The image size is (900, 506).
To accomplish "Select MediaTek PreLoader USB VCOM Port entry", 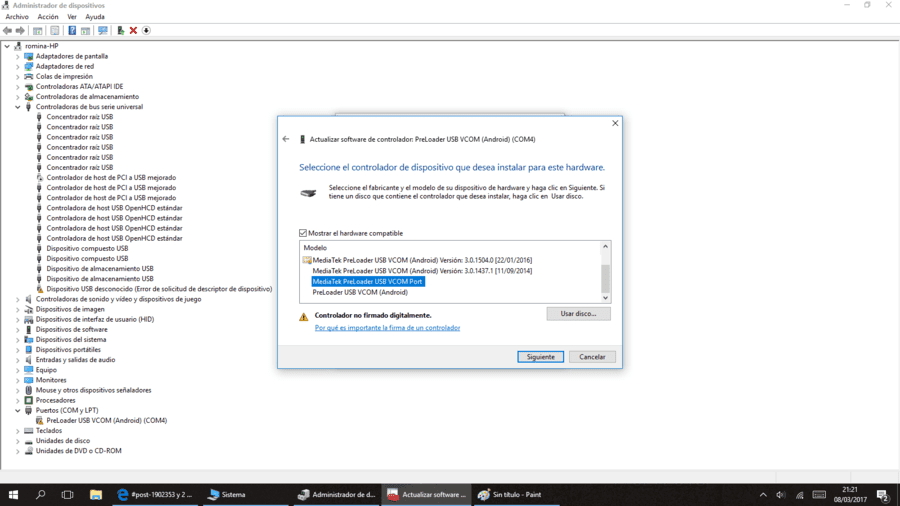I will (x=367, y=282).
